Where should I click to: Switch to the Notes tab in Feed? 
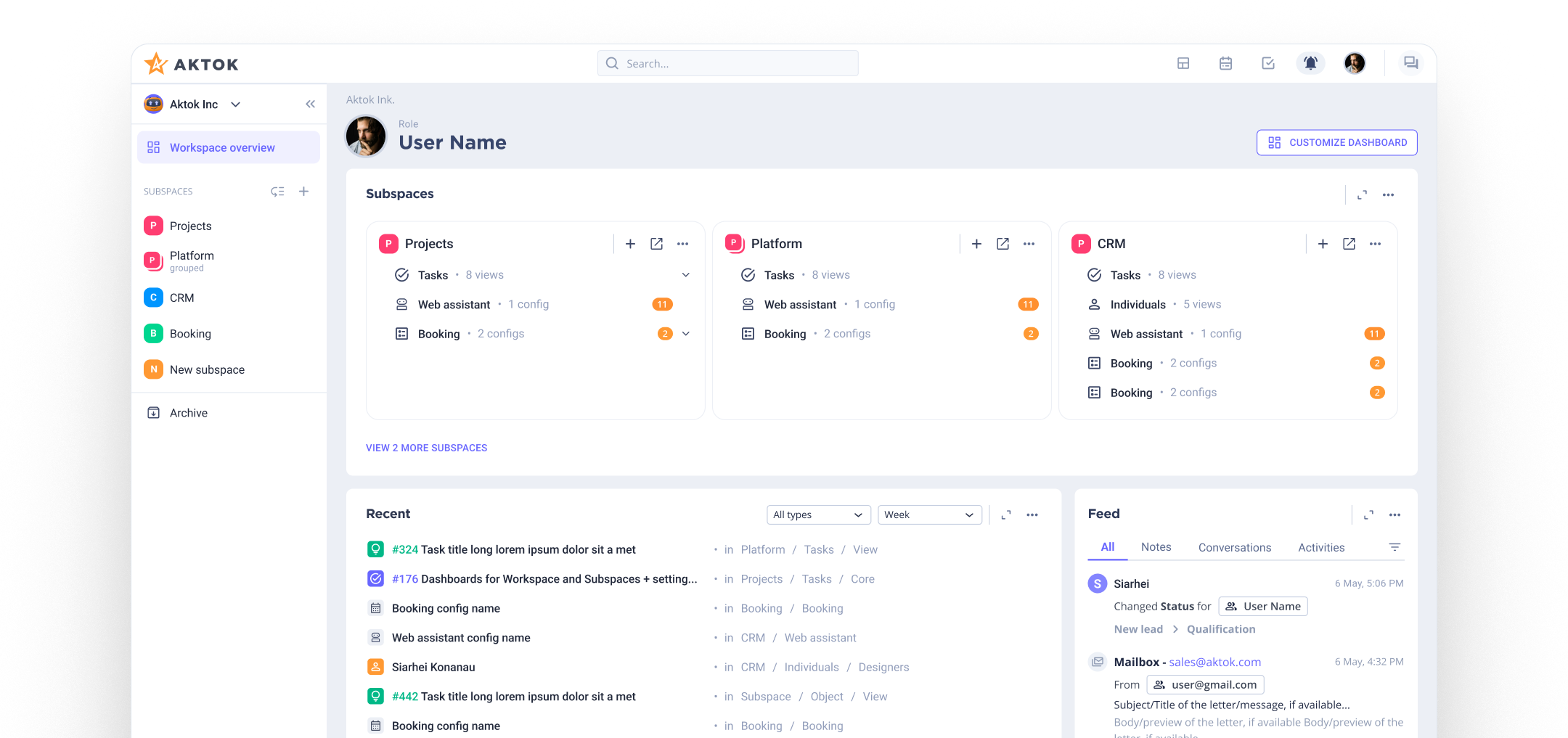click(1156, 547)
